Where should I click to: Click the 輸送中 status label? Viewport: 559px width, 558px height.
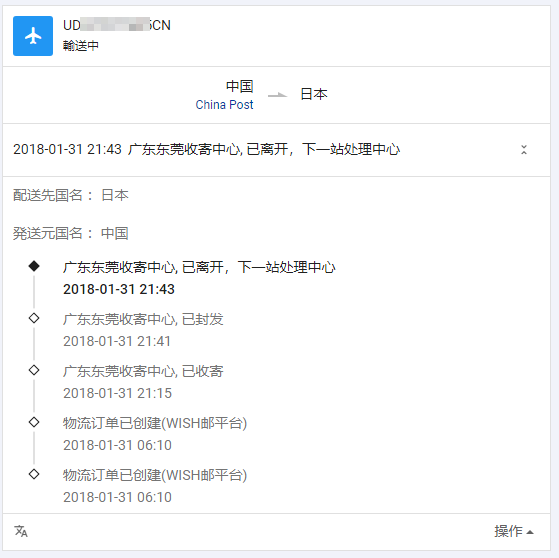[x=81, y=46]
